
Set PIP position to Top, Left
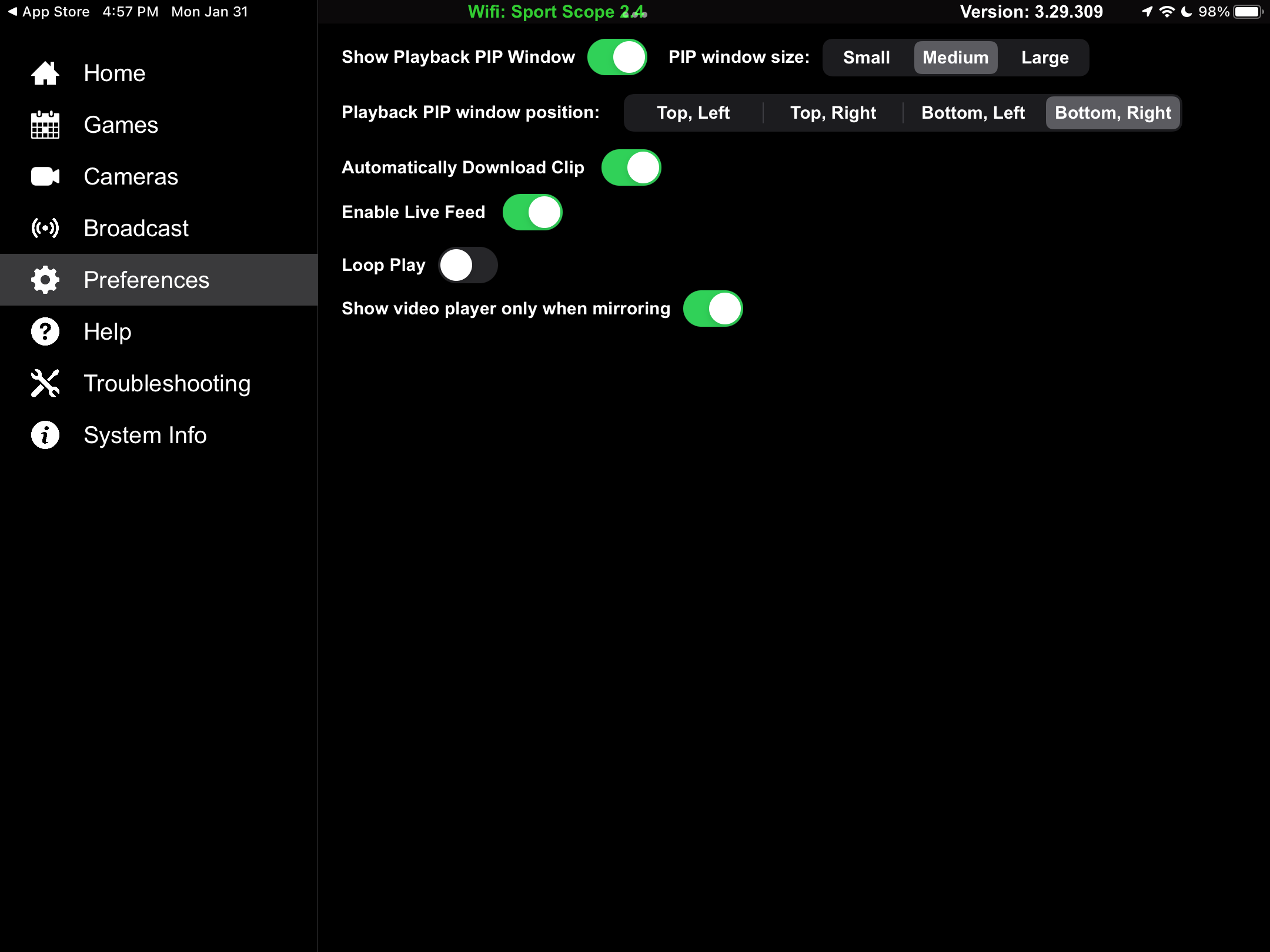tap(693, 113)
